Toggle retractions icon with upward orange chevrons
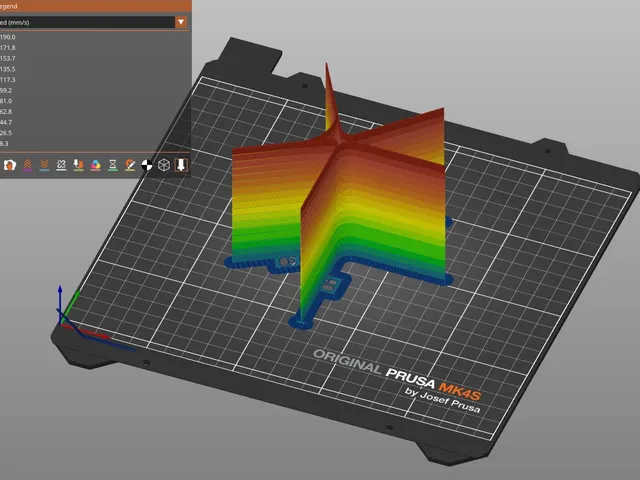 (x=27, y=165)
